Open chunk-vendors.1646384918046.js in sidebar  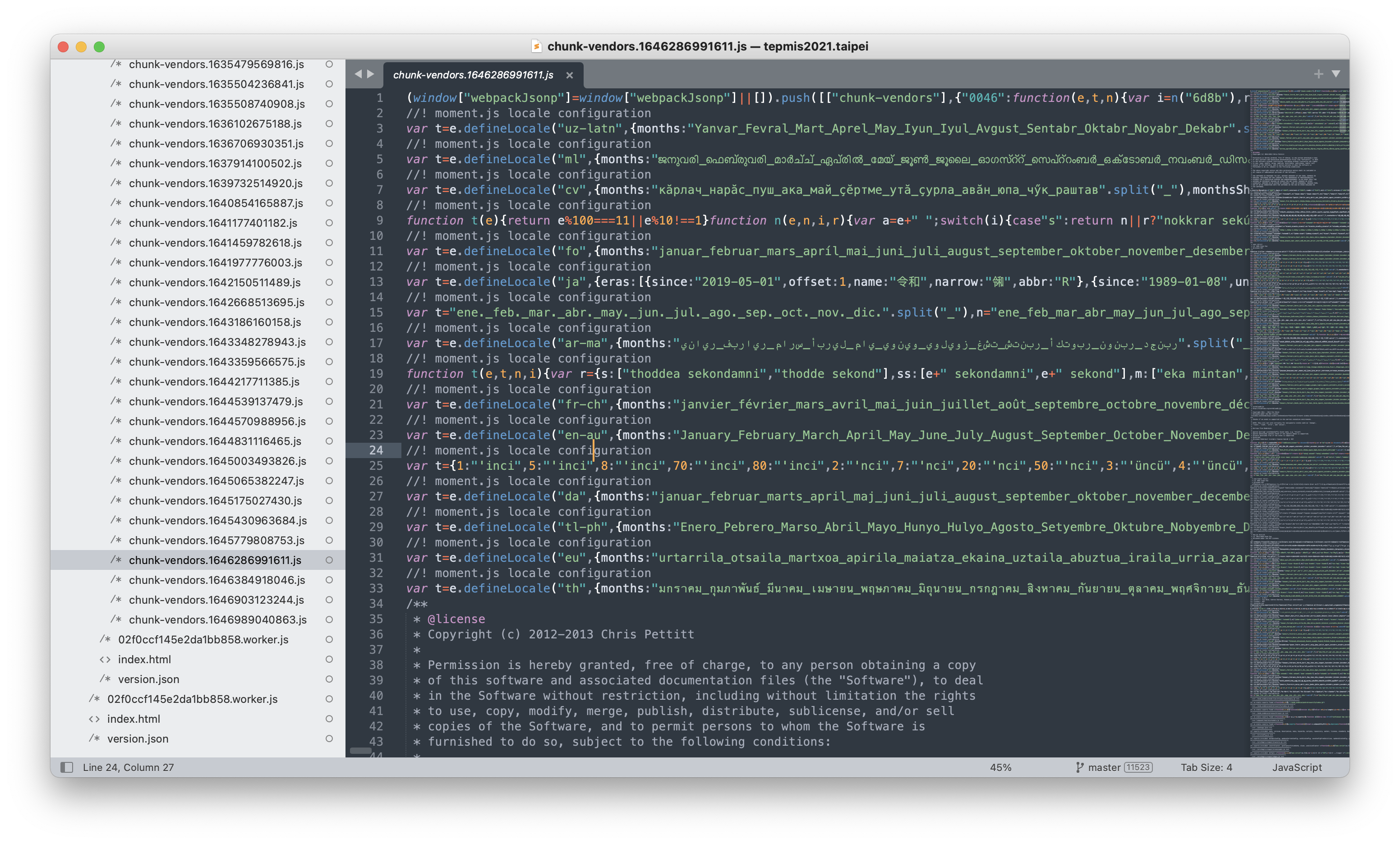pos(217,580)
